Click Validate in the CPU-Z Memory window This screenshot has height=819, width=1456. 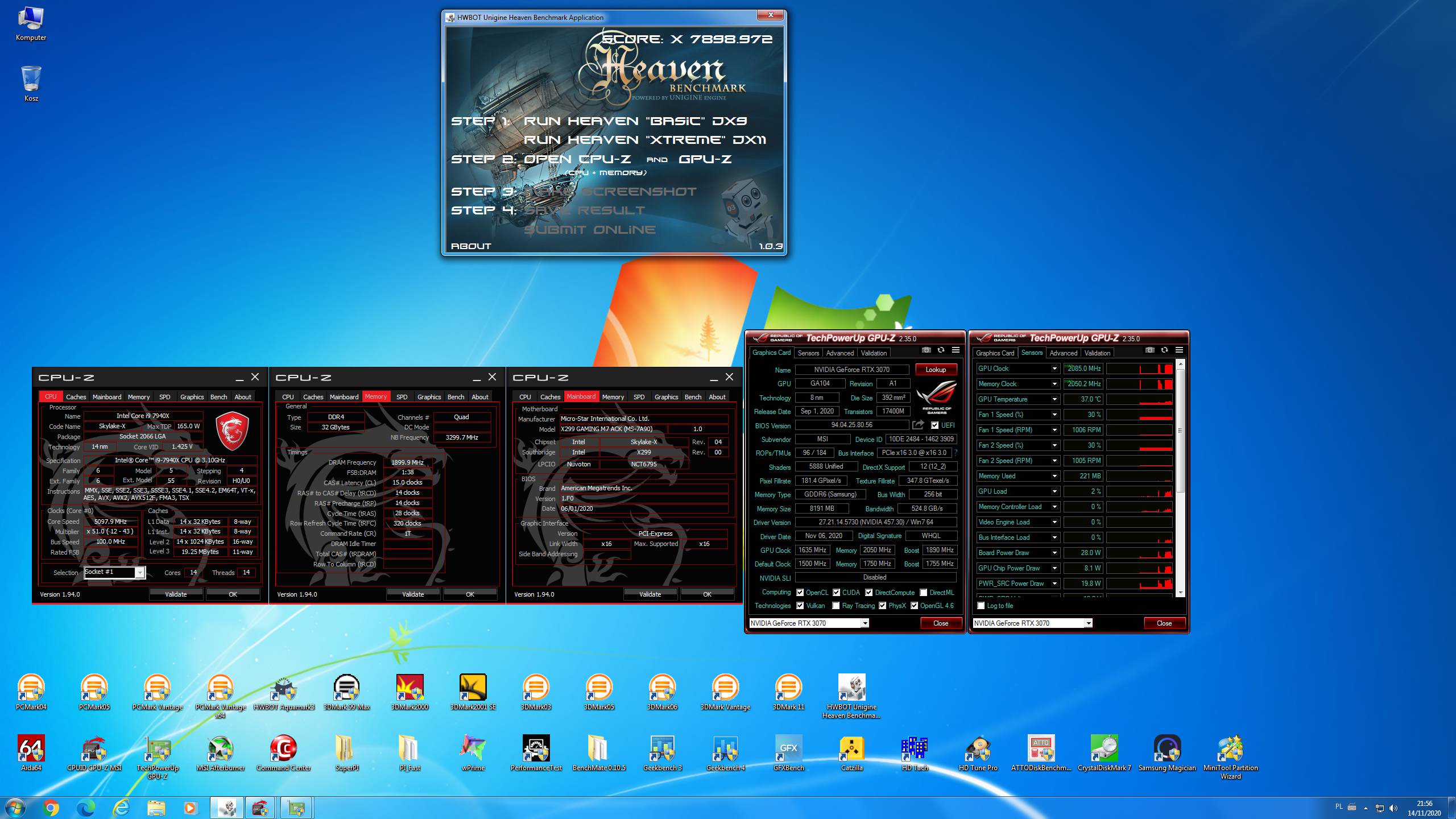(x=413, y=594)
